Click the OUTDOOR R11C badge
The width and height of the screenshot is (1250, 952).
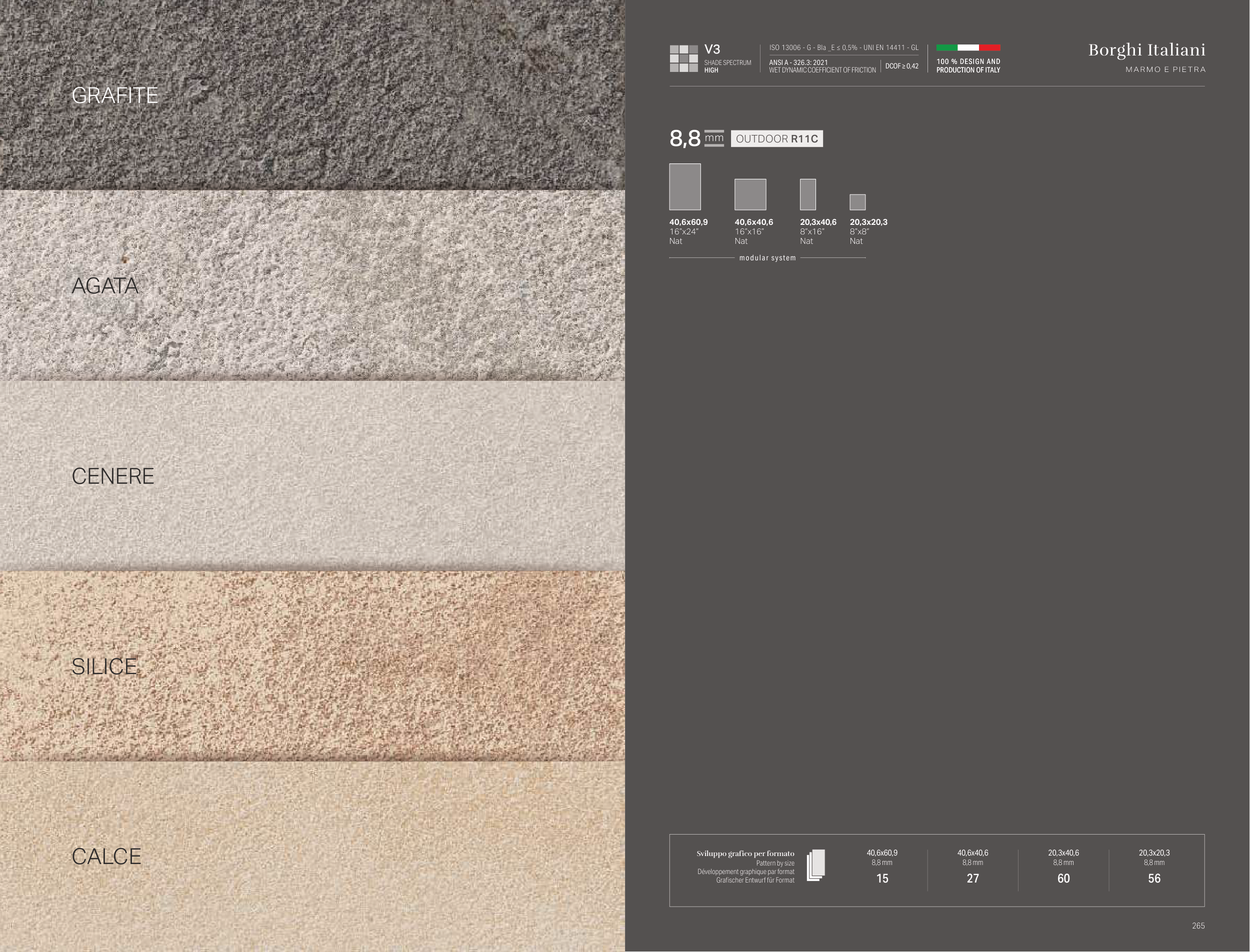[x=776, y=139]
